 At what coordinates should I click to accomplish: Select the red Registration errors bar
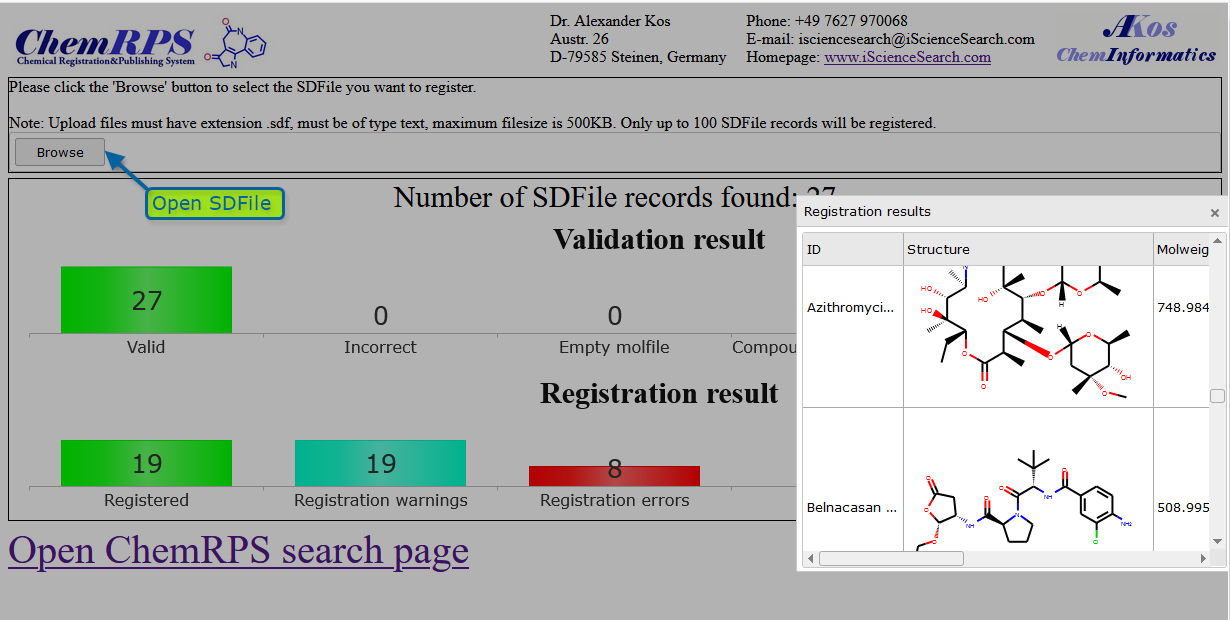click(x=614, y=476)
